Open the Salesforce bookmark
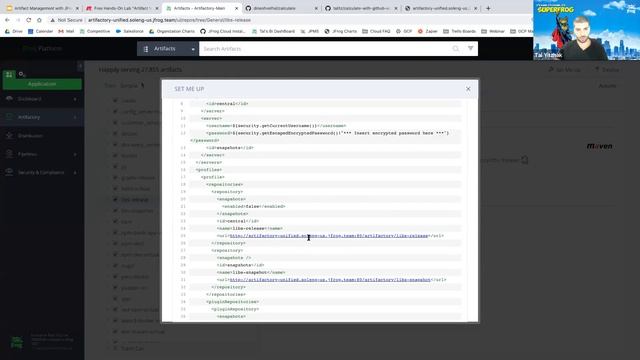Image resolution: width=640 pixels, height=360 pixels. point(129,31)
